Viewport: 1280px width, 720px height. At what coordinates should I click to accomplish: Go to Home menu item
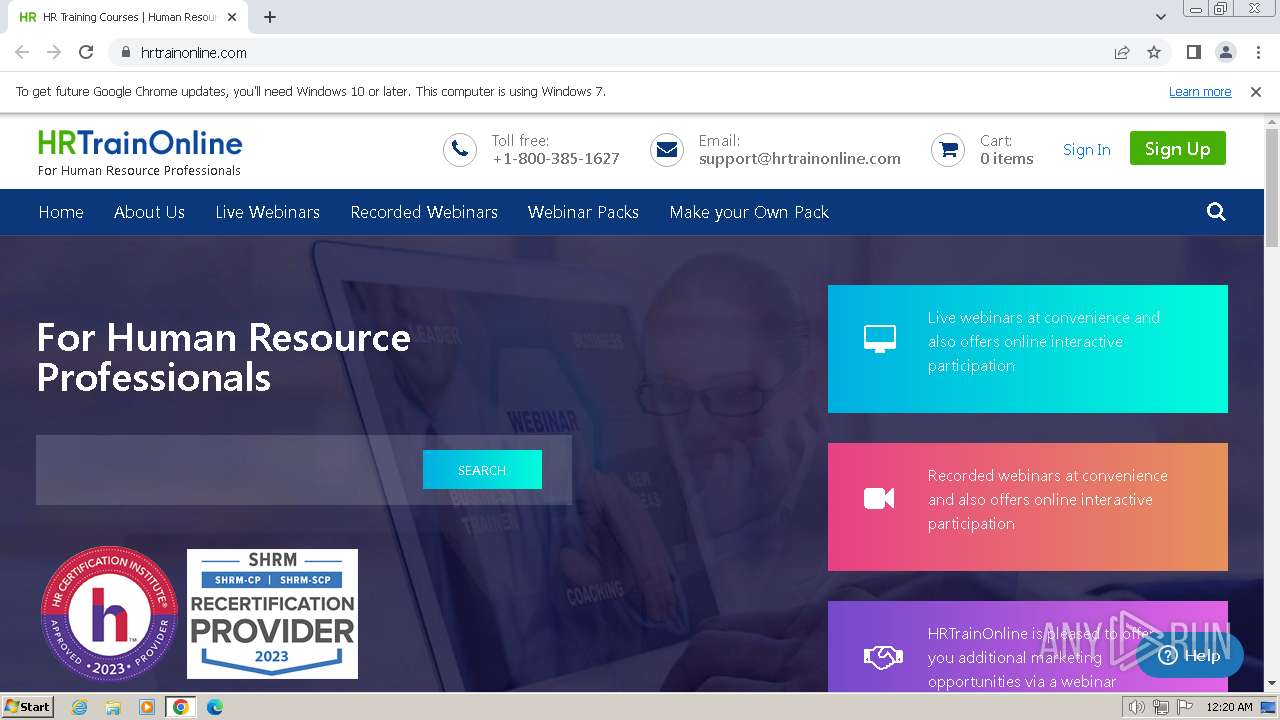(61, 212)
